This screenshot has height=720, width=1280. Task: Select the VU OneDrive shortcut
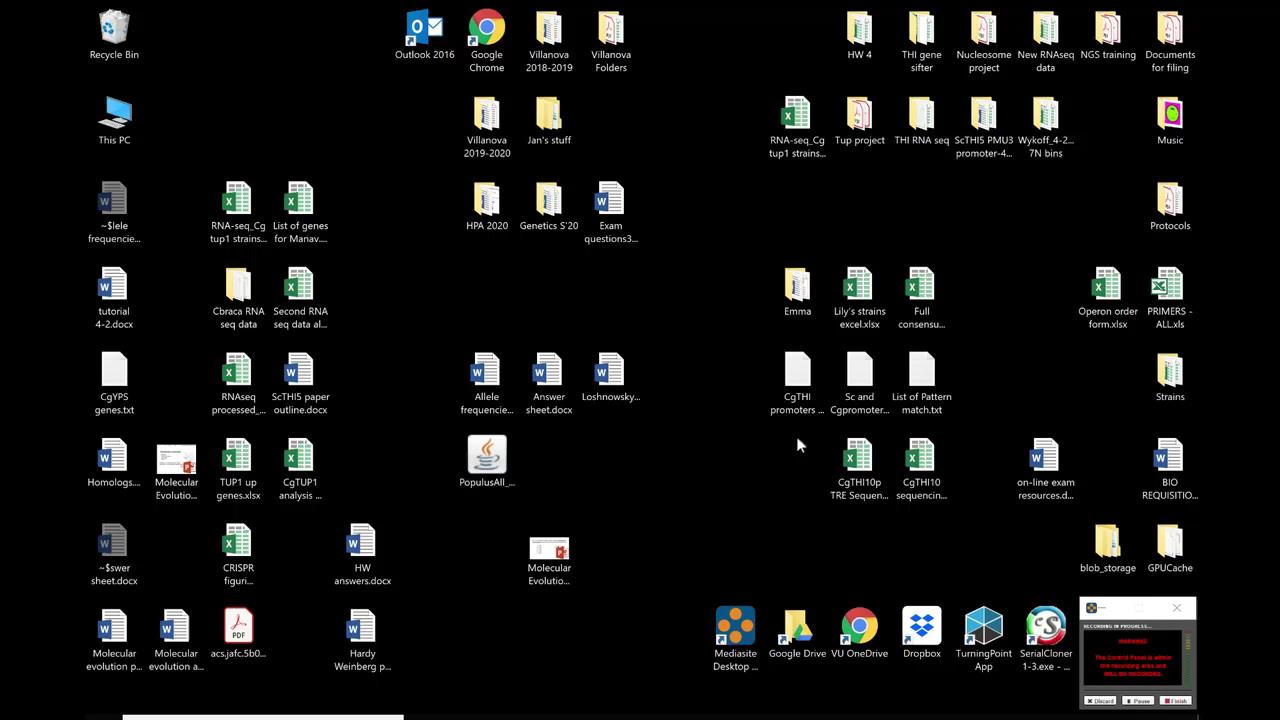click(859, 627)
